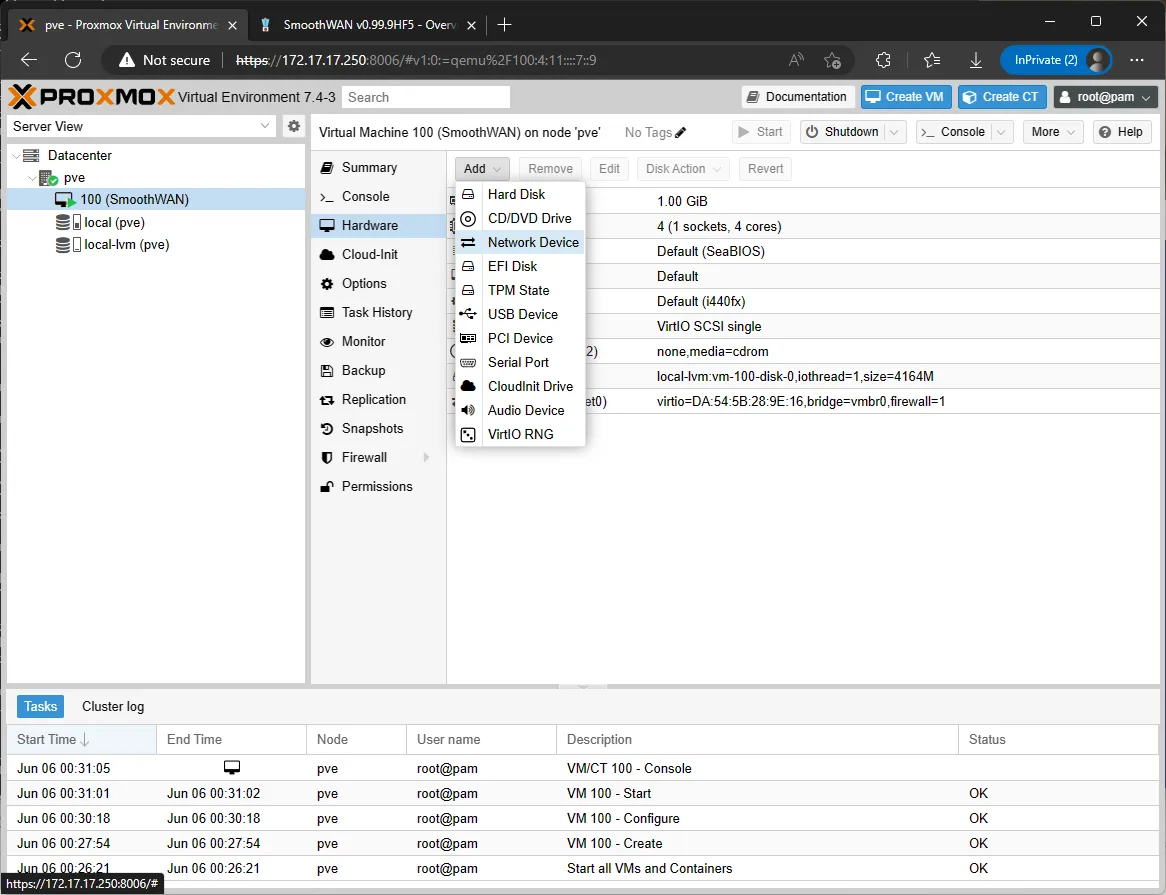The height and width of the screenshot is (895, 1166).
Task: Select the Hardware section
Action: click(379, 225)
